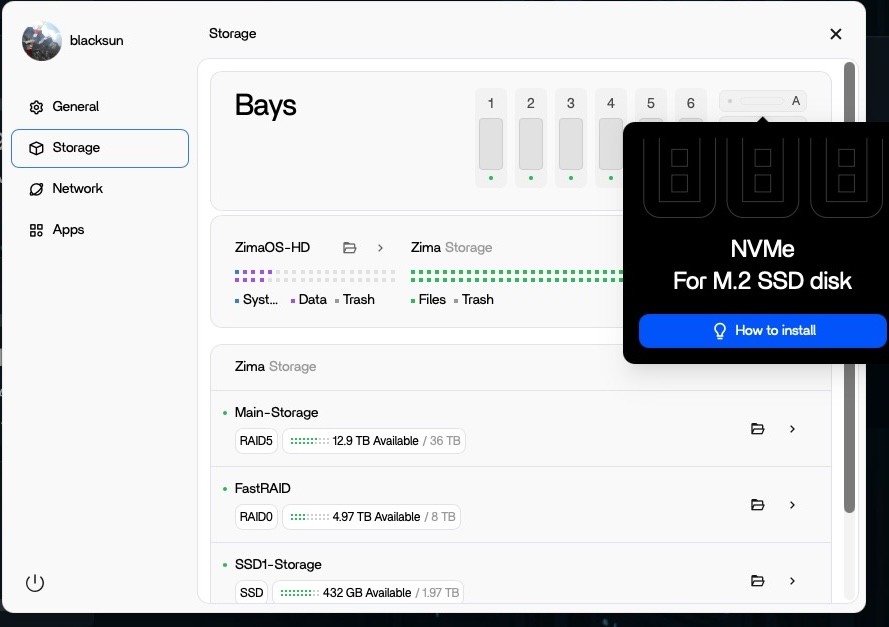
Task: Click the storage panel vertical scrollbar
Action: click(849, 290)
